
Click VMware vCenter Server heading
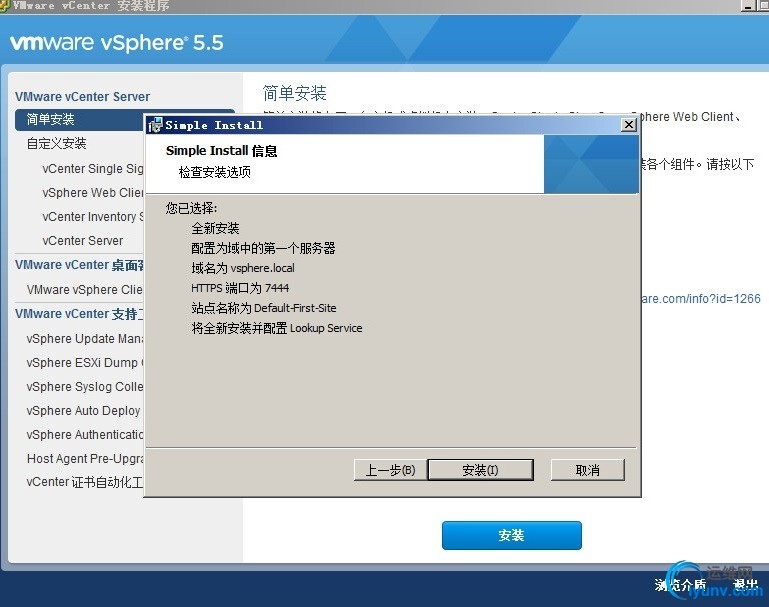pyautogui.click(x=82, y=97)
